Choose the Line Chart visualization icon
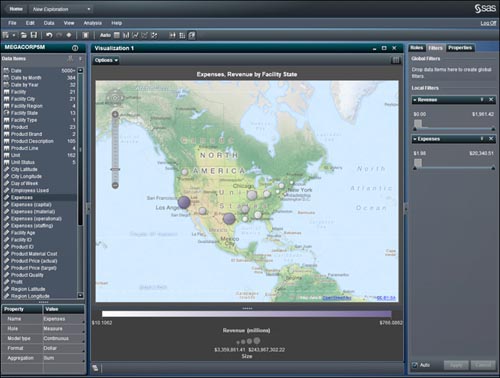 tap(135, 35)
